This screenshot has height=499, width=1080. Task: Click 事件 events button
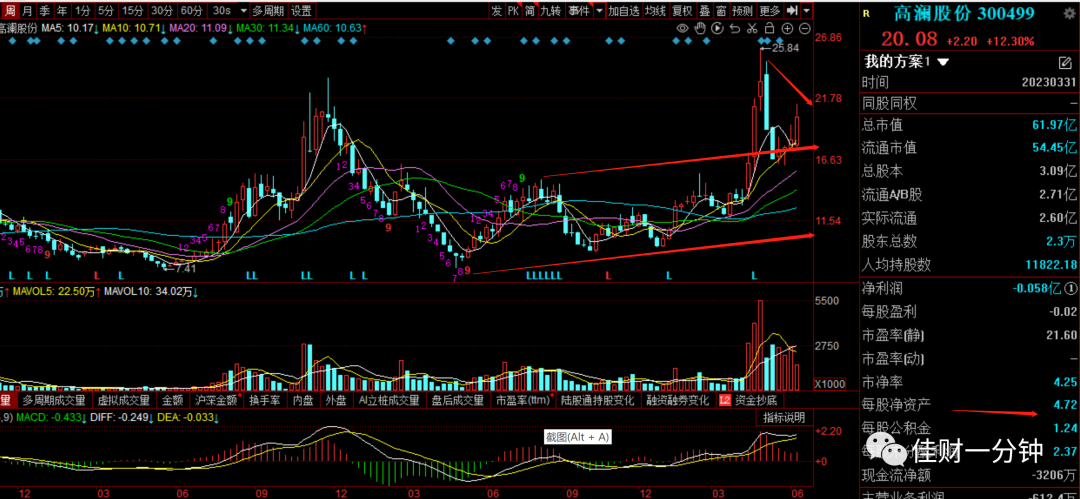click(x=579, y=10)
